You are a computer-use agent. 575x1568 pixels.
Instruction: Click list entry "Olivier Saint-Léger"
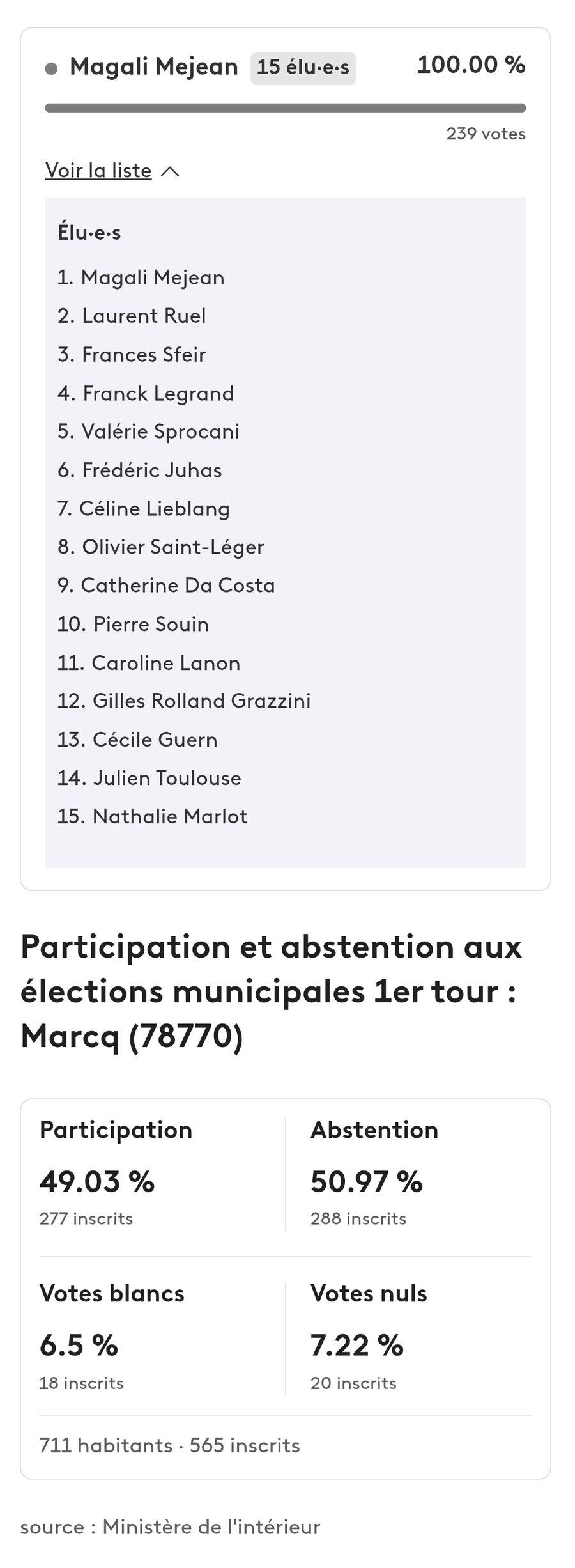point(172,547)
